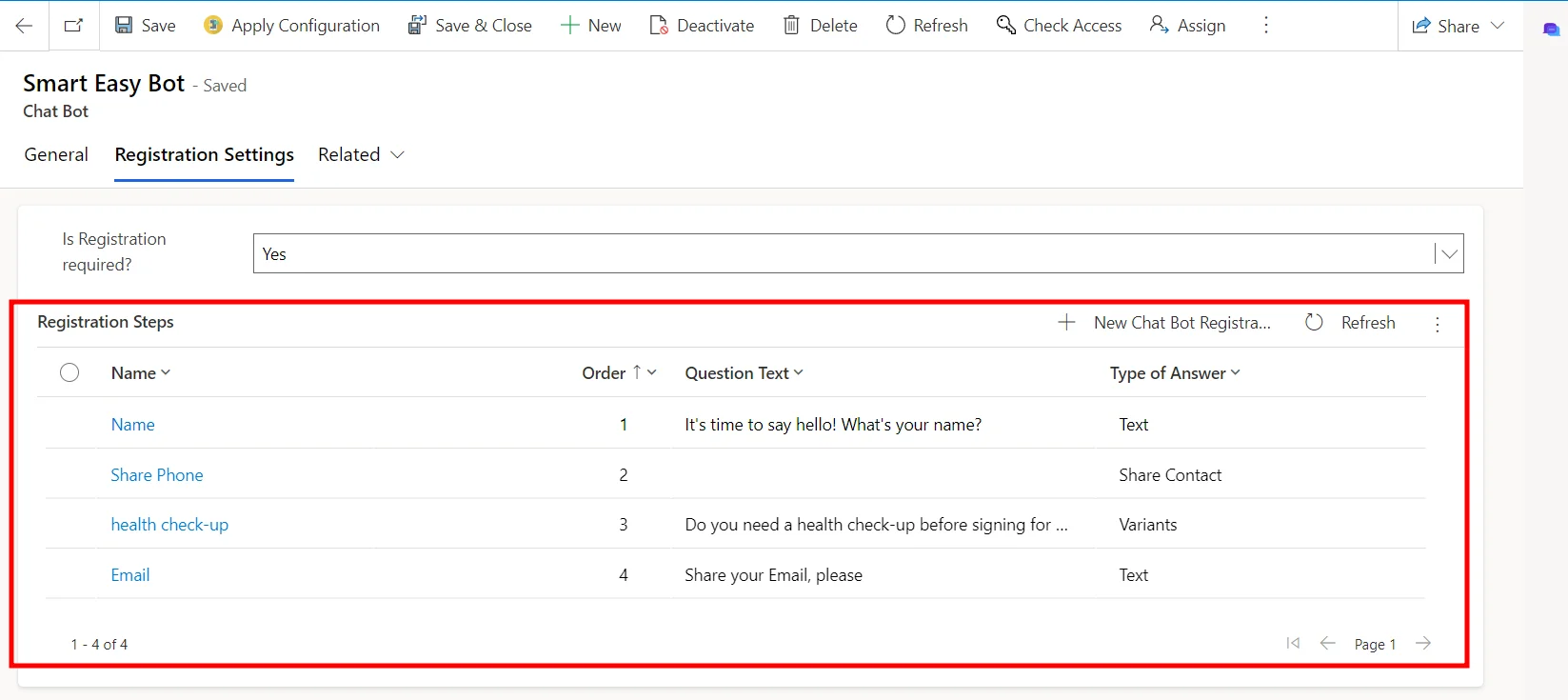Refresh the Registration Steps grid
The height and width of the screenshot is (700, 1568).
click(1350, 323)
